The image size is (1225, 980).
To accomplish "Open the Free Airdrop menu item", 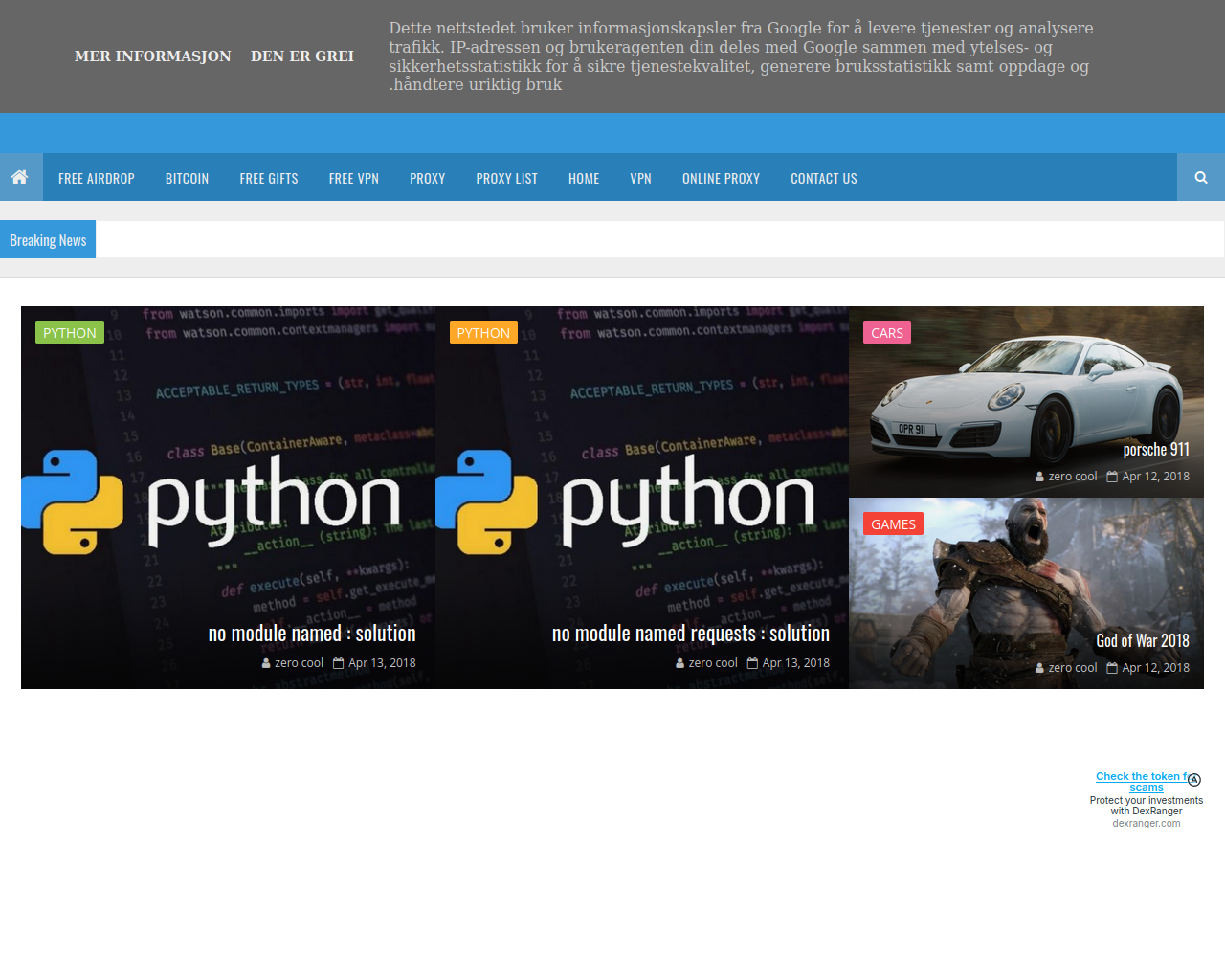I will pos(97,178).
